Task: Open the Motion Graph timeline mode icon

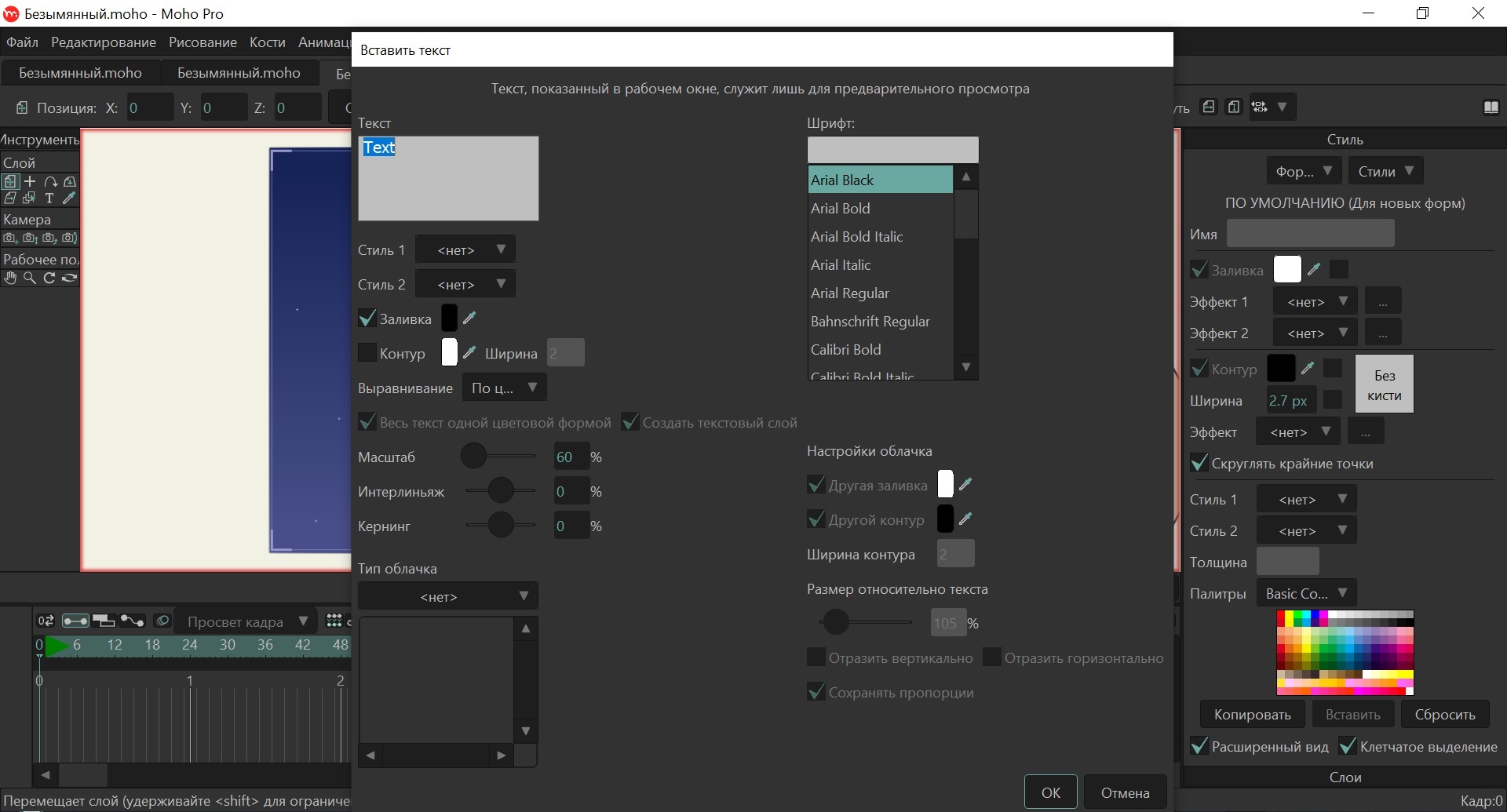Action: [x=132, y=621]
